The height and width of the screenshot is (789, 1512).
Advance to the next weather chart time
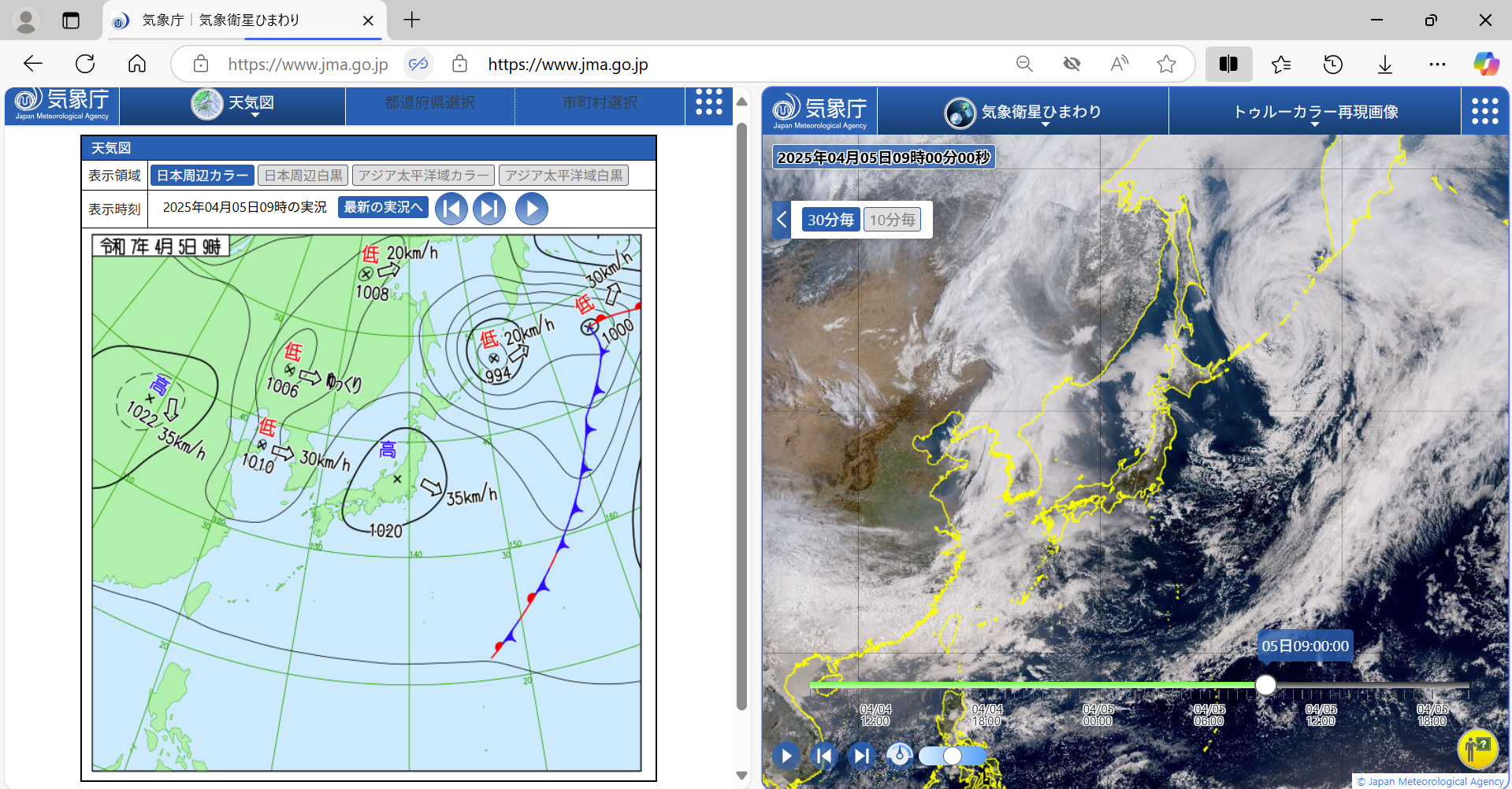coord(489,209)
